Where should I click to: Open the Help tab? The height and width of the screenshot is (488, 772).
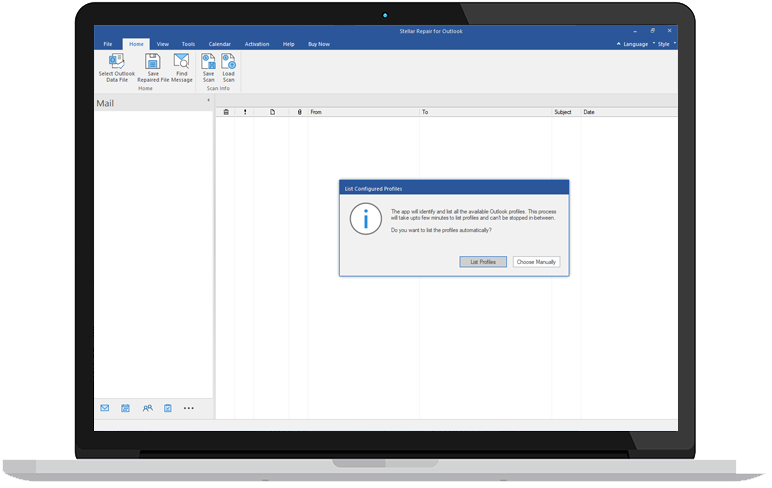[x=289, y=44]
